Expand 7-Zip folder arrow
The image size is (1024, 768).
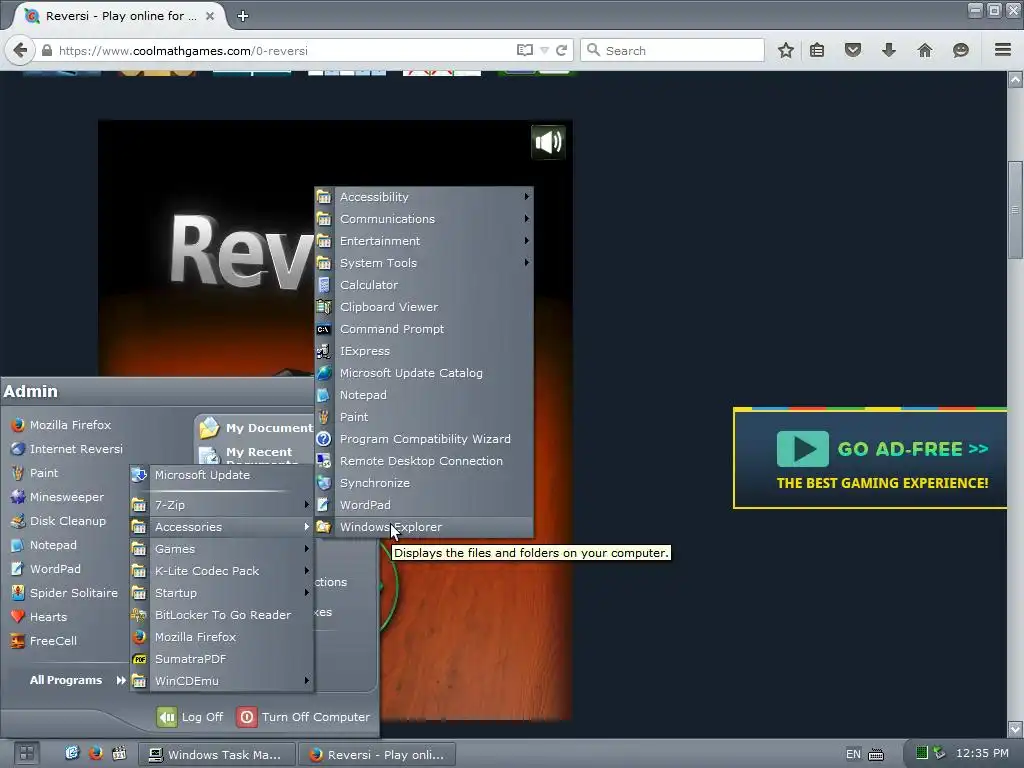tap(306, 504)
